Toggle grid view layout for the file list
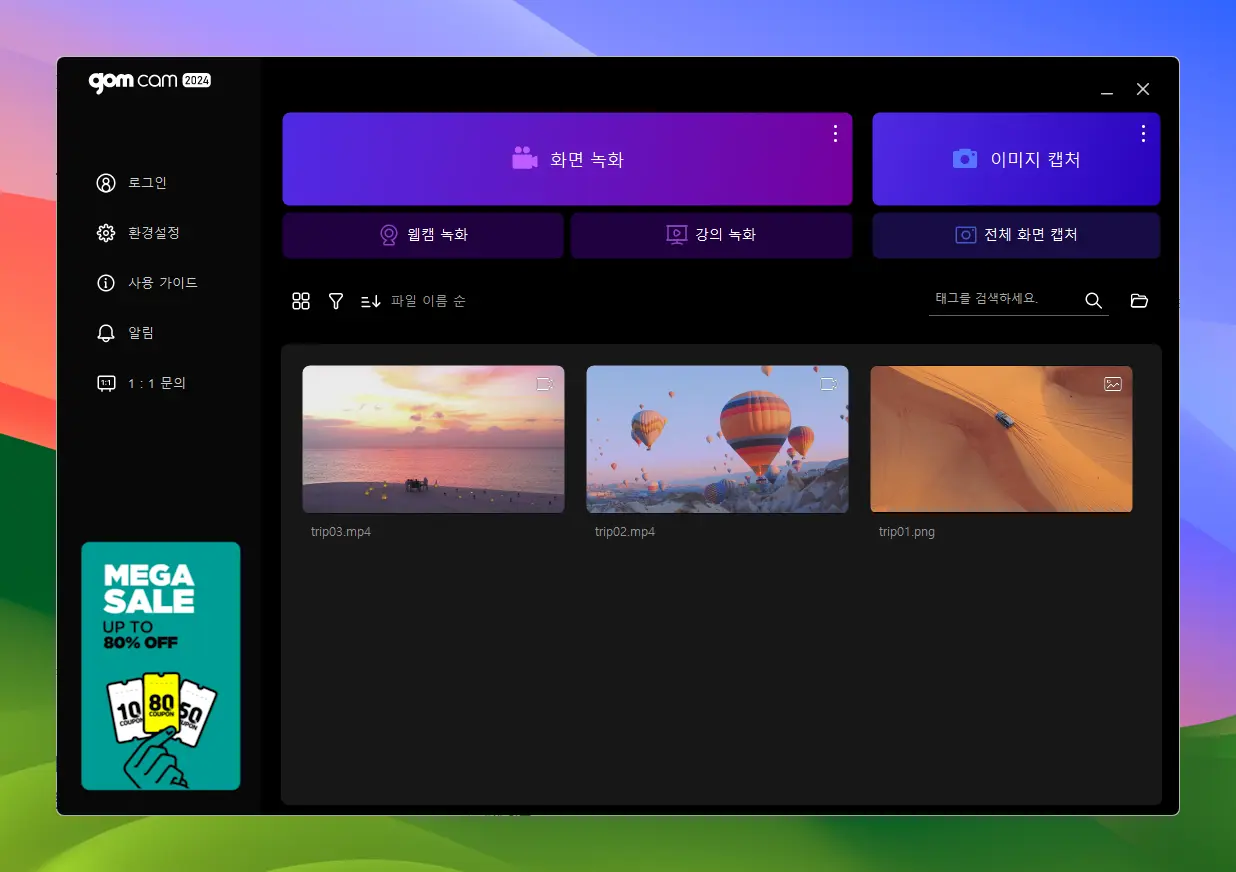 pyautogui.click(x=300, y=301)
